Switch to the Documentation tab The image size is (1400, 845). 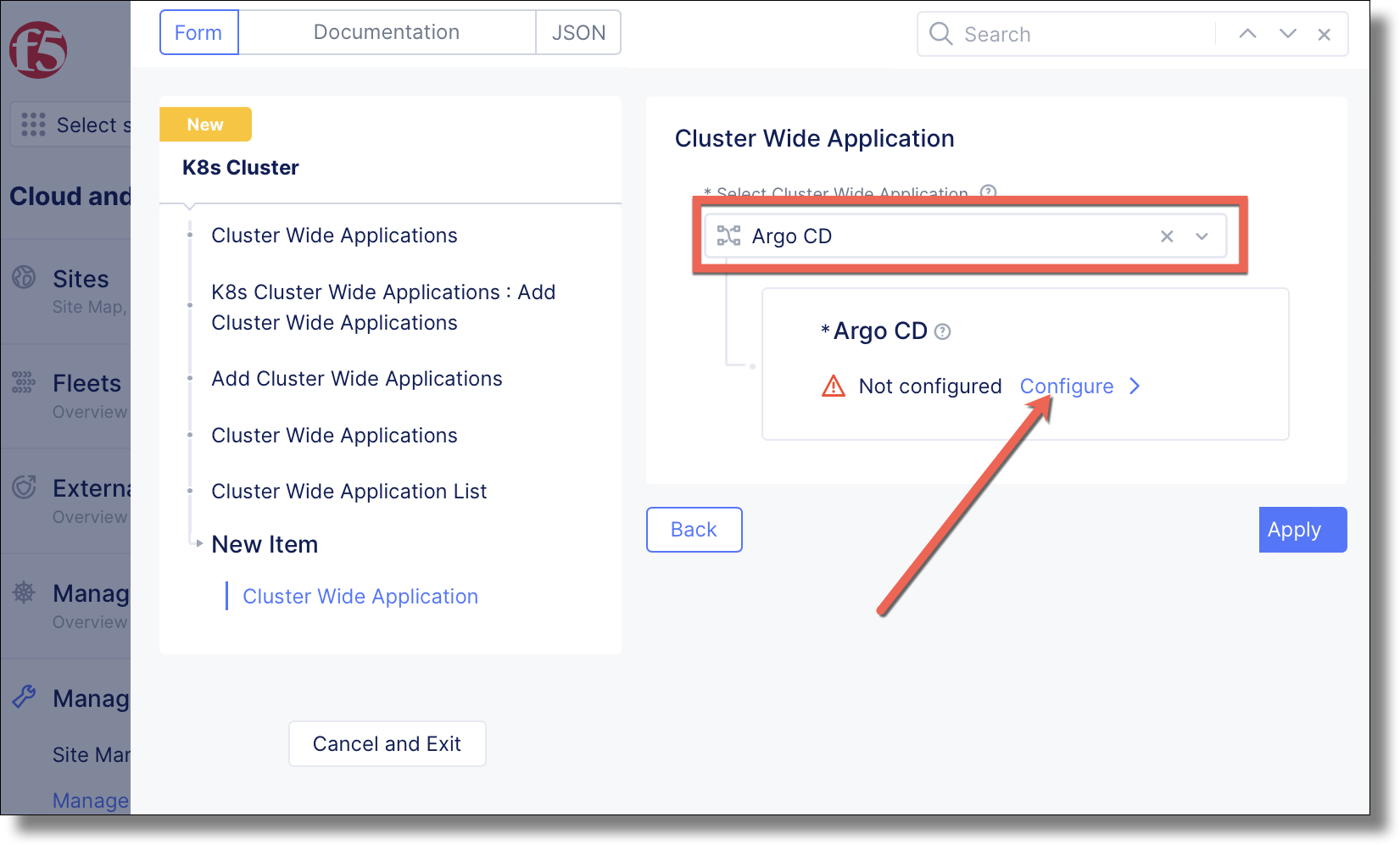[x=387, y=32]
